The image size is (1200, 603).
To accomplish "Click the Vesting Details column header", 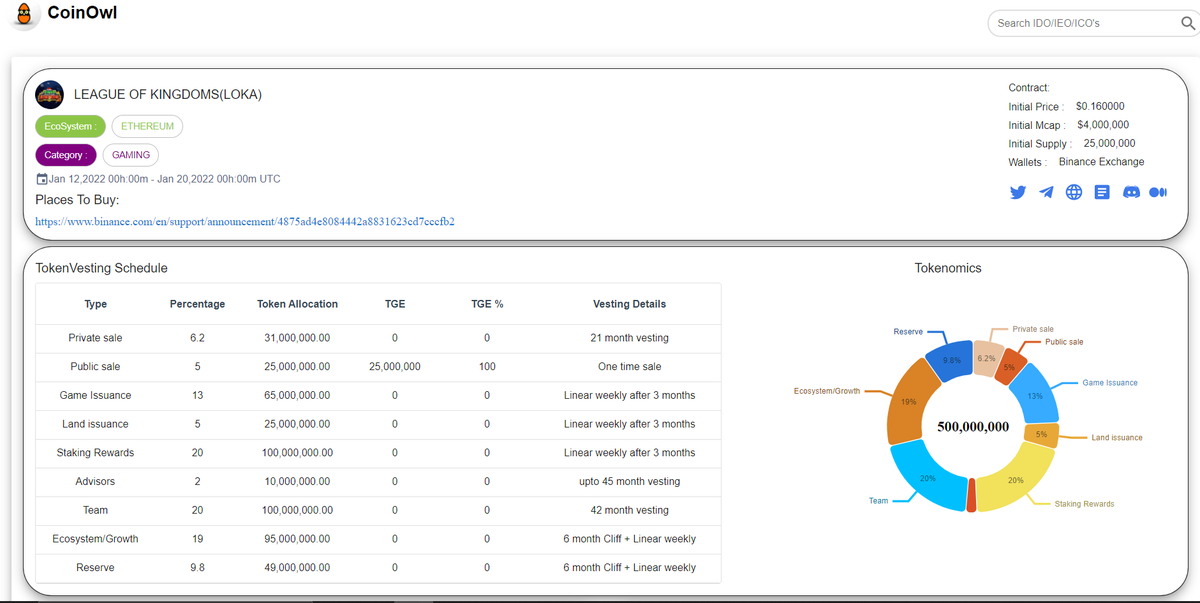I will (629, 304).
